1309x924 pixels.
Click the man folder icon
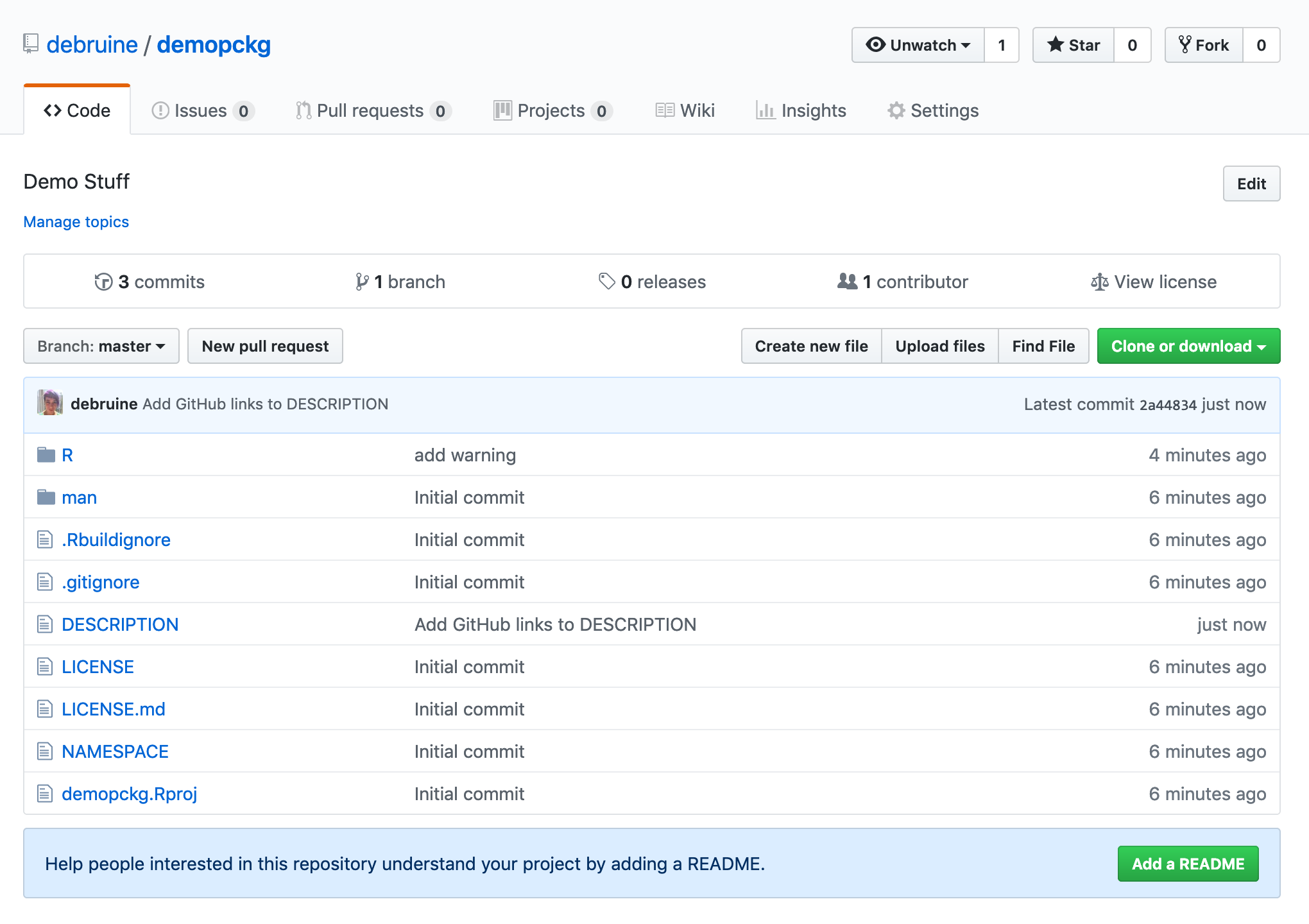[x=46, y=497]
